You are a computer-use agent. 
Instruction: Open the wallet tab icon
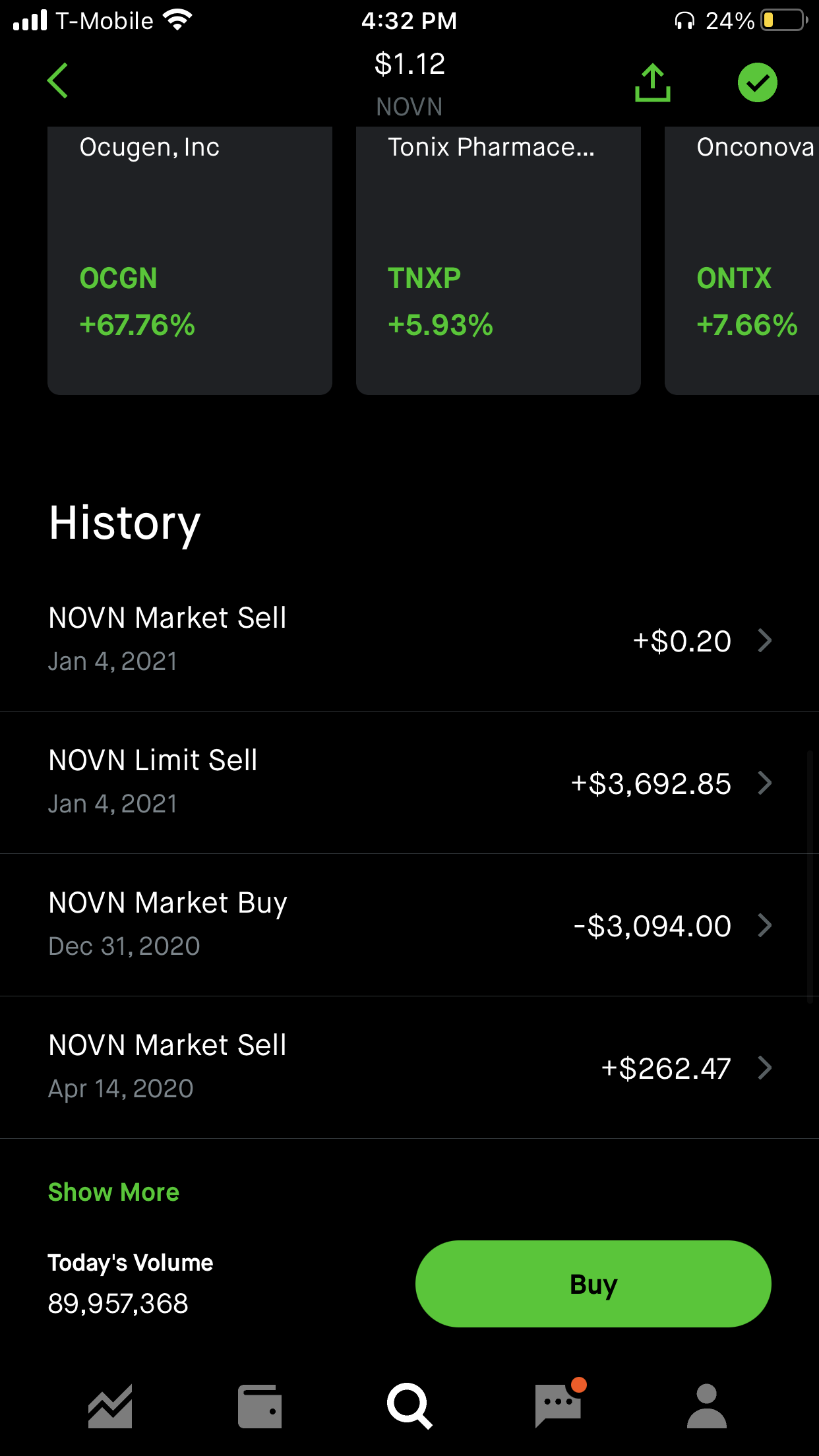coord(260,1406)
